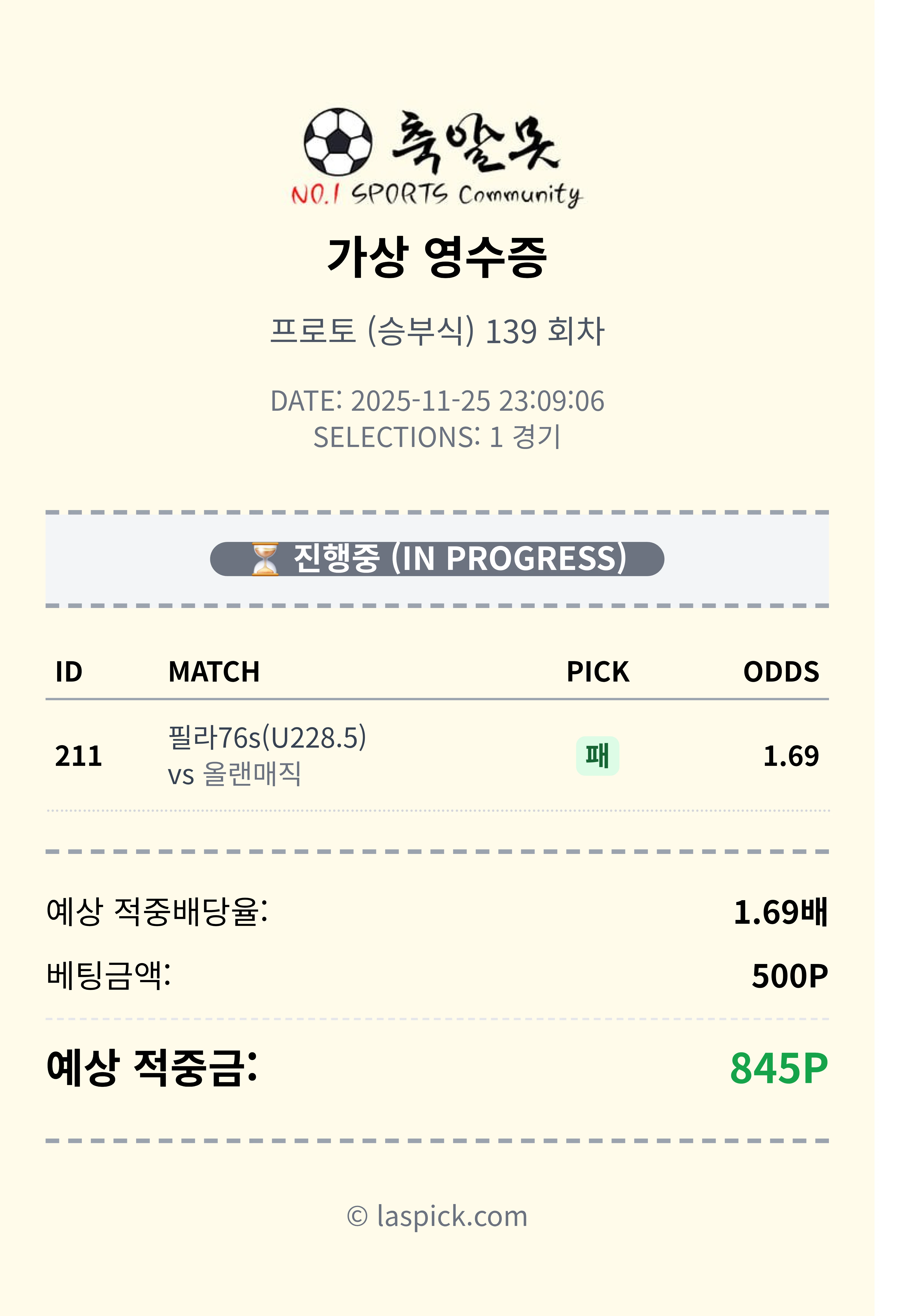Click the 가상 영수증 title
The width and height of the screenshot is (911, 1316).
click(x=437, y=257)
